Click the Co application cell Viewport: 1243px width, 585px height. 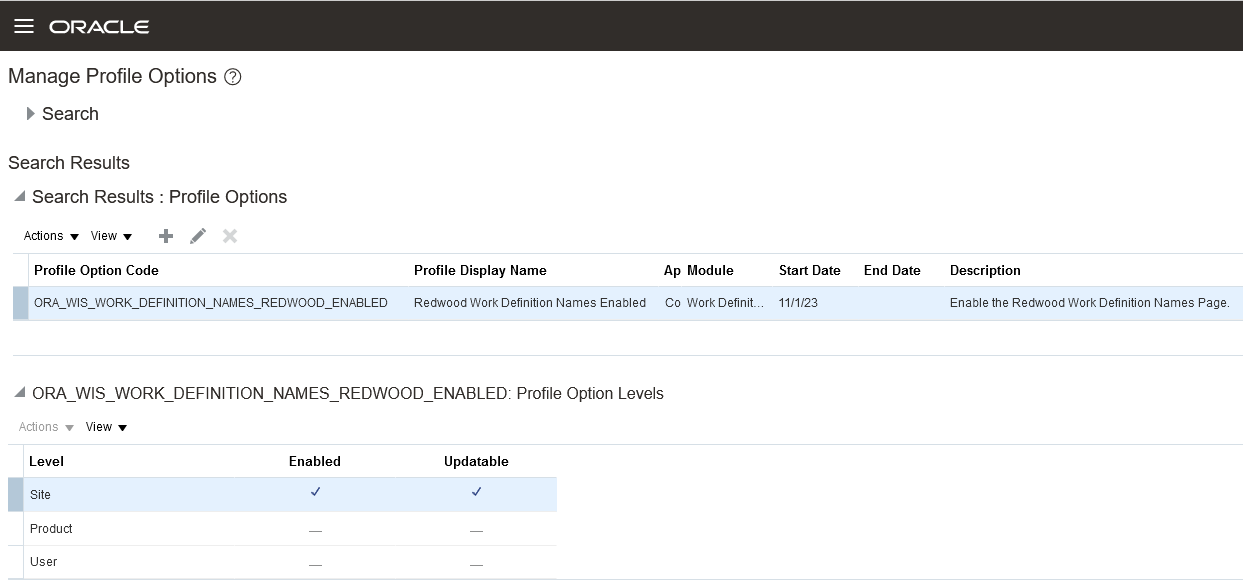point(672,303)
